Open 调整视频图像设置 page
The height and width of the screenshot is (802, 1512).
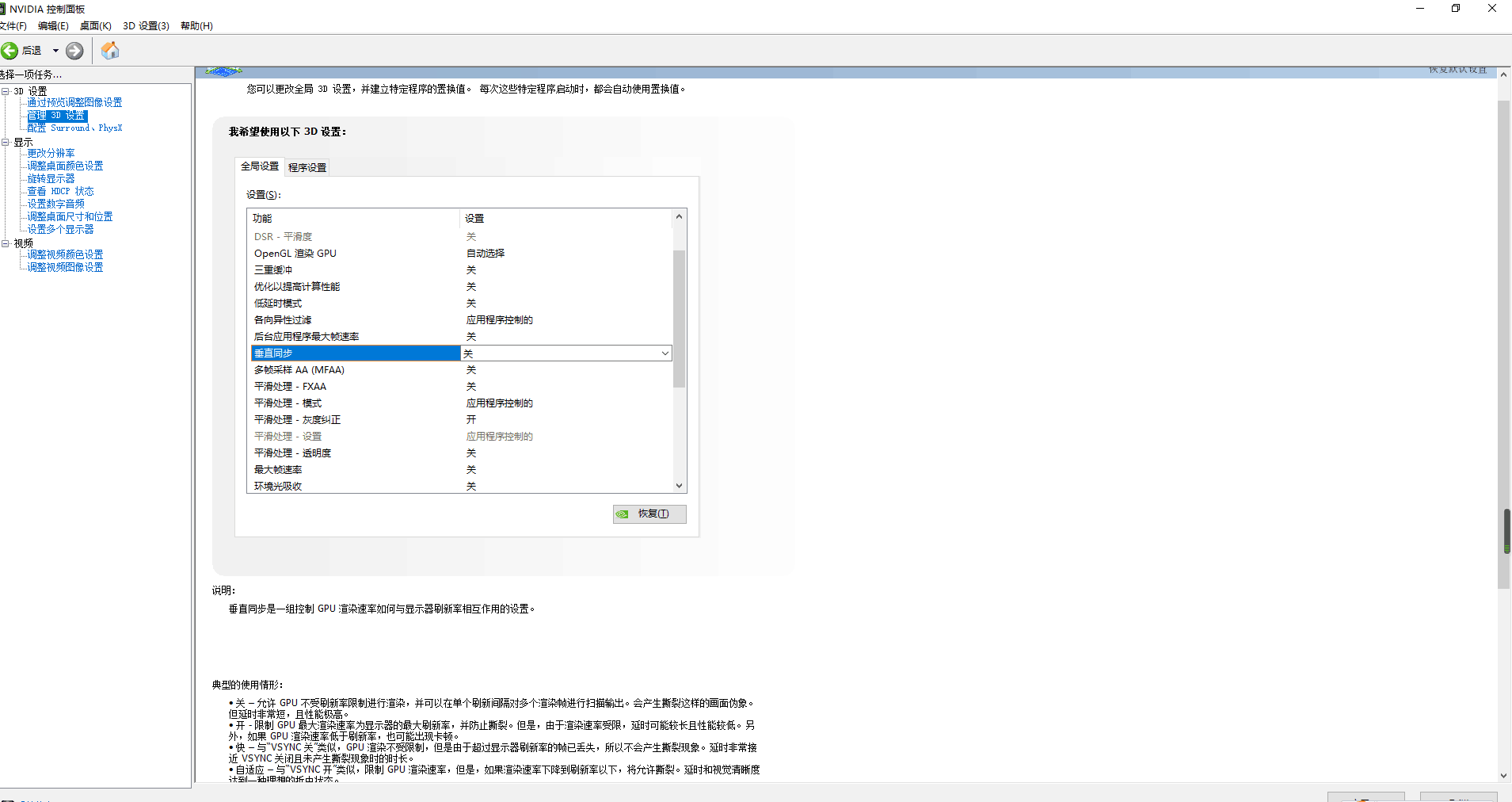click(x=65, y=268)
